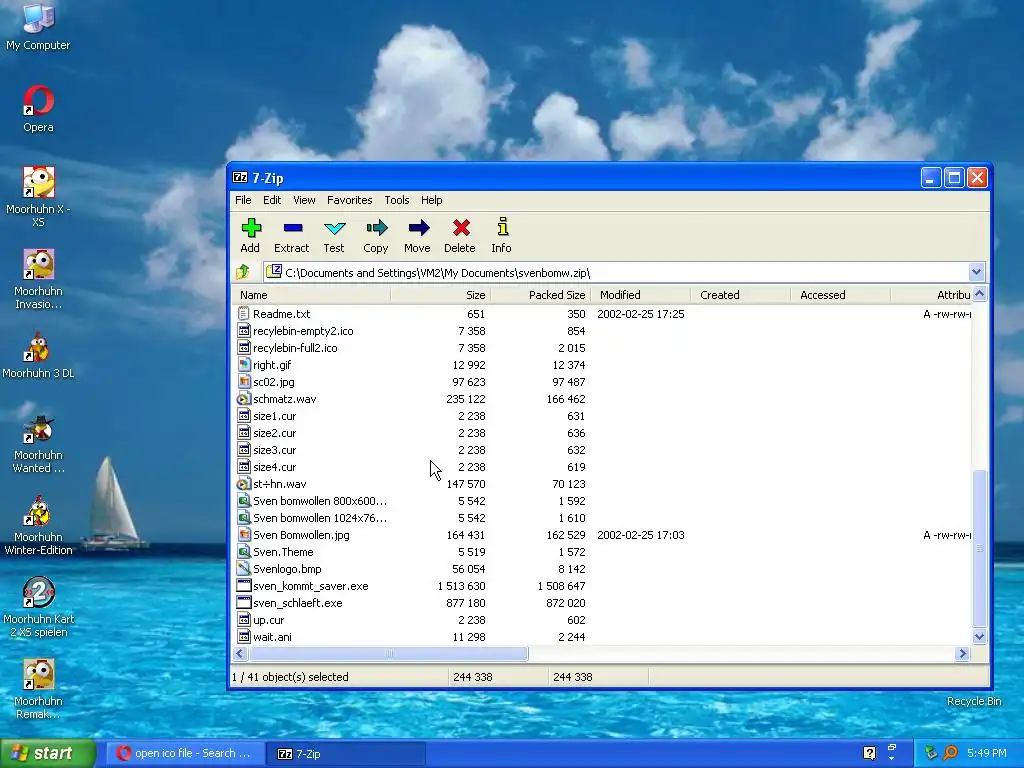The width and height of the screenshot is (1024, 768).
Task: Select the schmatz.wav file icon
Action: pos(244,399)
